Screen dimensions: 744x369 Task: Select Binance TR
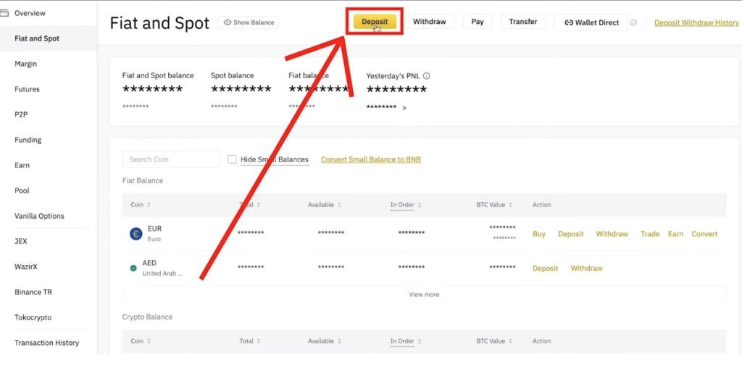click(33, 292)
